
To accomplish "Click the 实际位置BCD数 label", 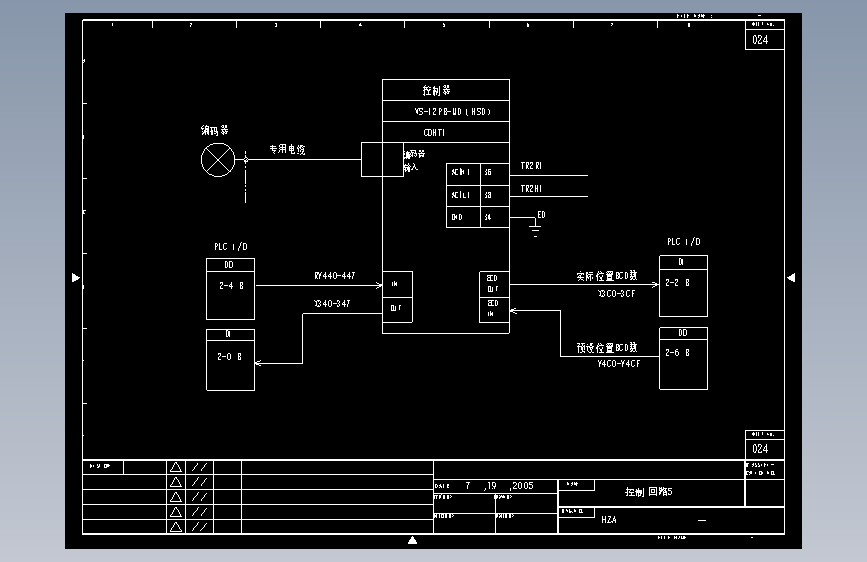I will point(607,275).
